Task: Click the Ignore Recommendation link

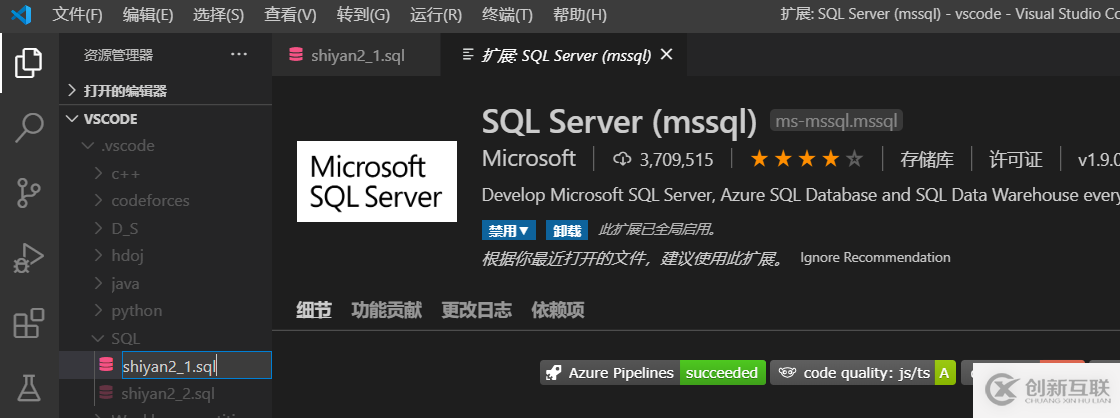Action: point(875,257)
